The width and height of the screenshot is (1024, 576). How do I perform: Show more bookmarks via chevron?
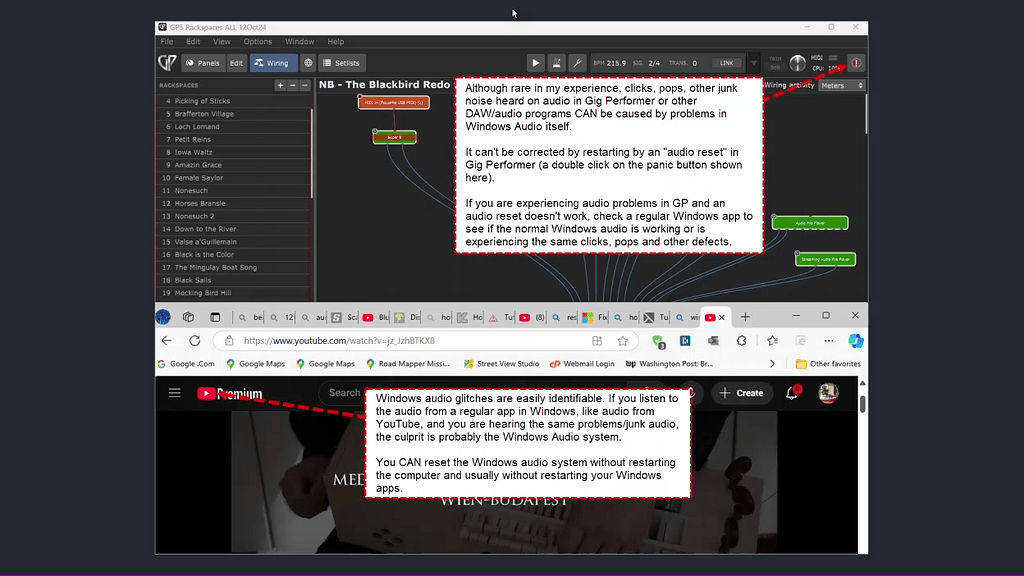772,364
